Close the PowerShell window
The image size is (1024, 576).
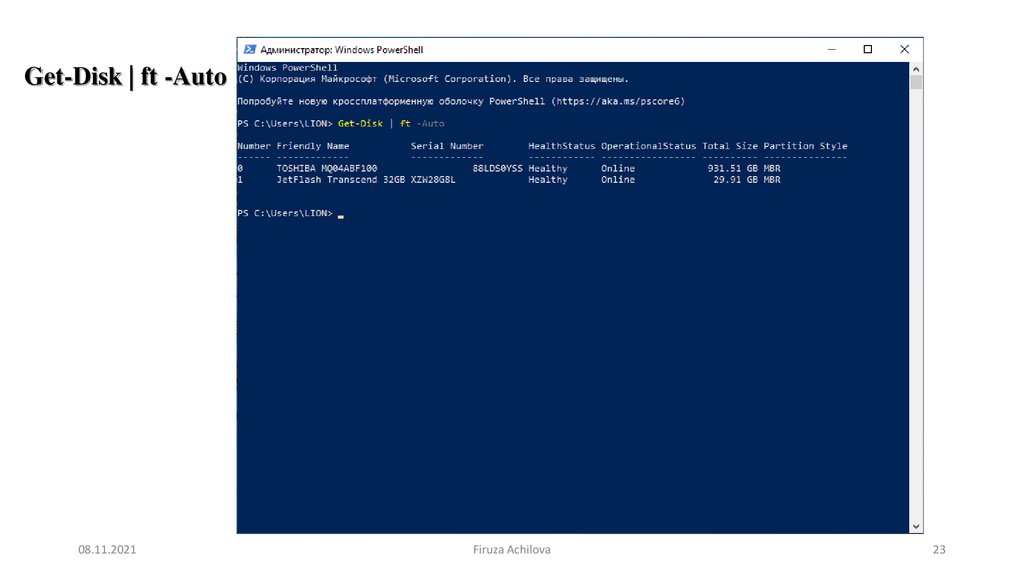904,50
